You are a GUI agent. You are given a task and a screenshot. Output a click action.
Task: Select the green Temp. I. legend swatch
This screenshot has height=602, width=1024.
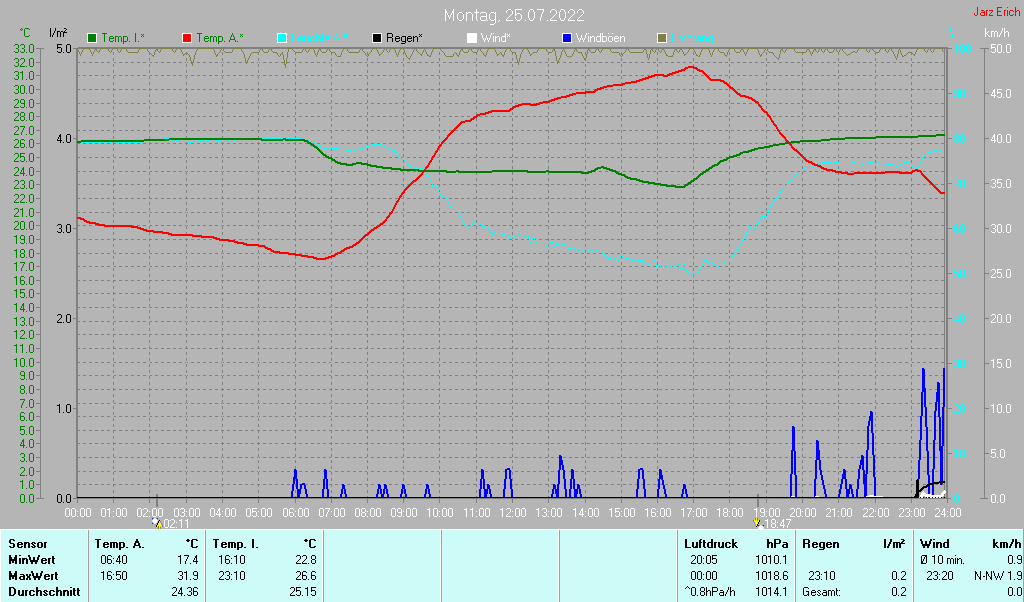(92, 39)
